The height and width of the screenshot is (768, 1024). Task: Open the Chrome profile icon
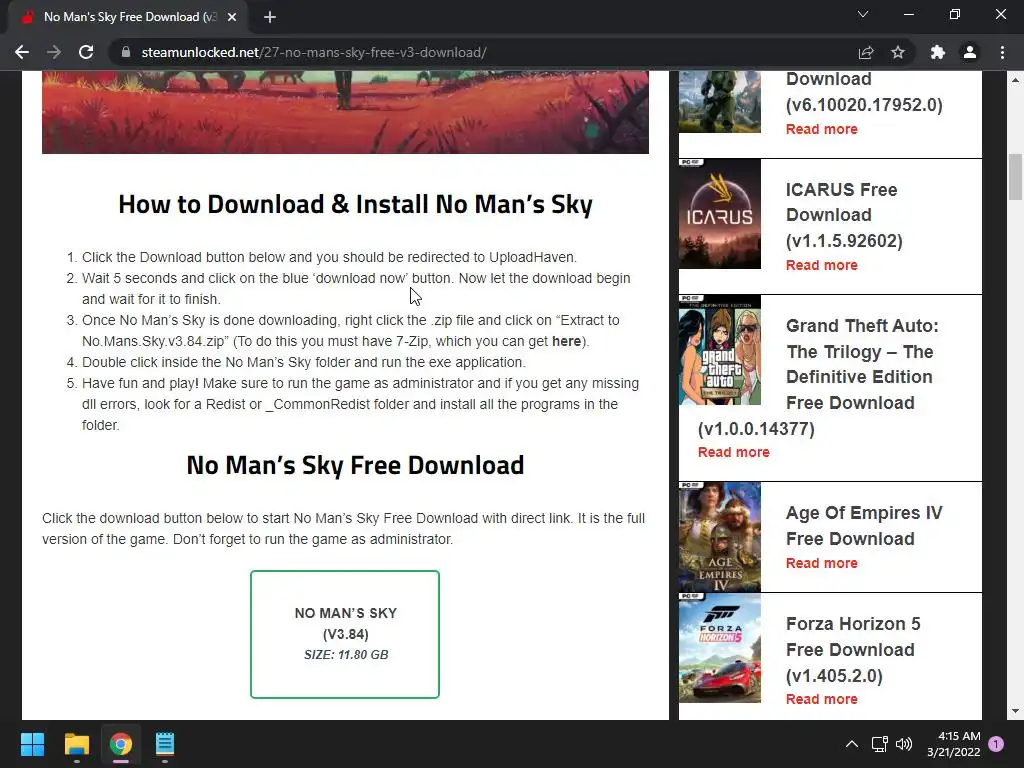tap(970, 52)
